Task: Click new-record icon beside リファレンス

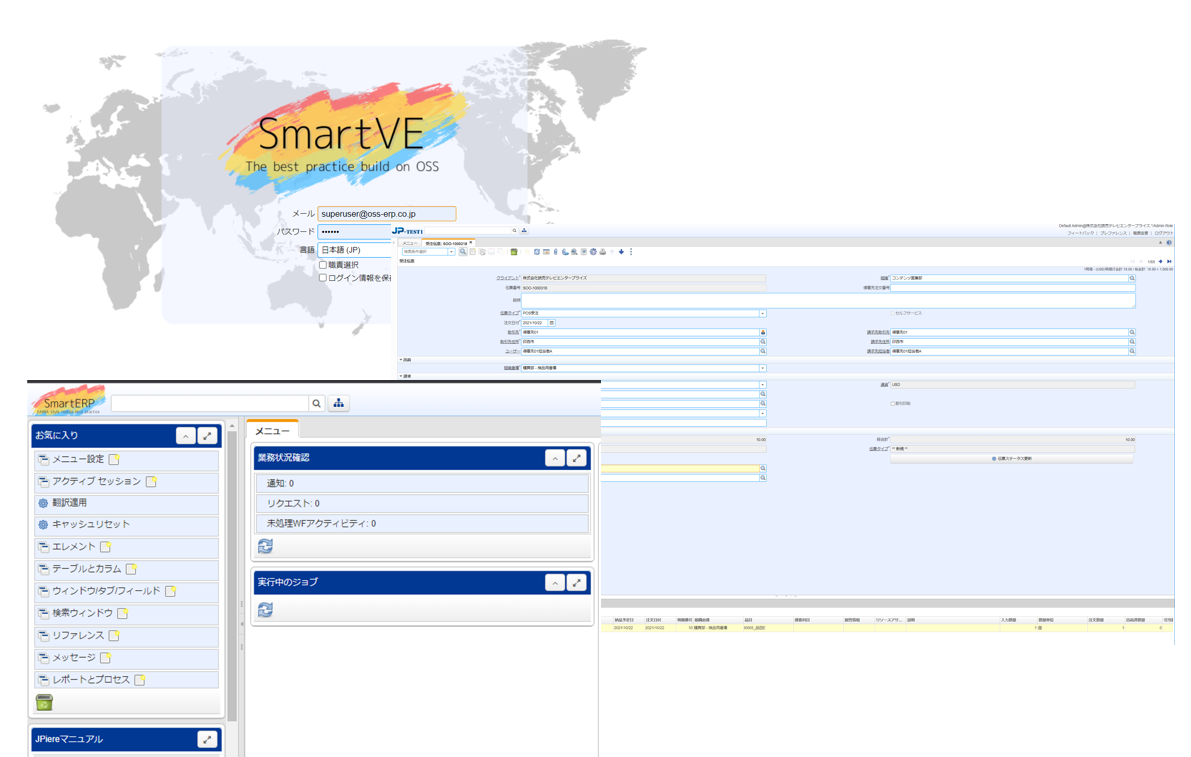Action: pyautogui.click(x=114, y=636)
